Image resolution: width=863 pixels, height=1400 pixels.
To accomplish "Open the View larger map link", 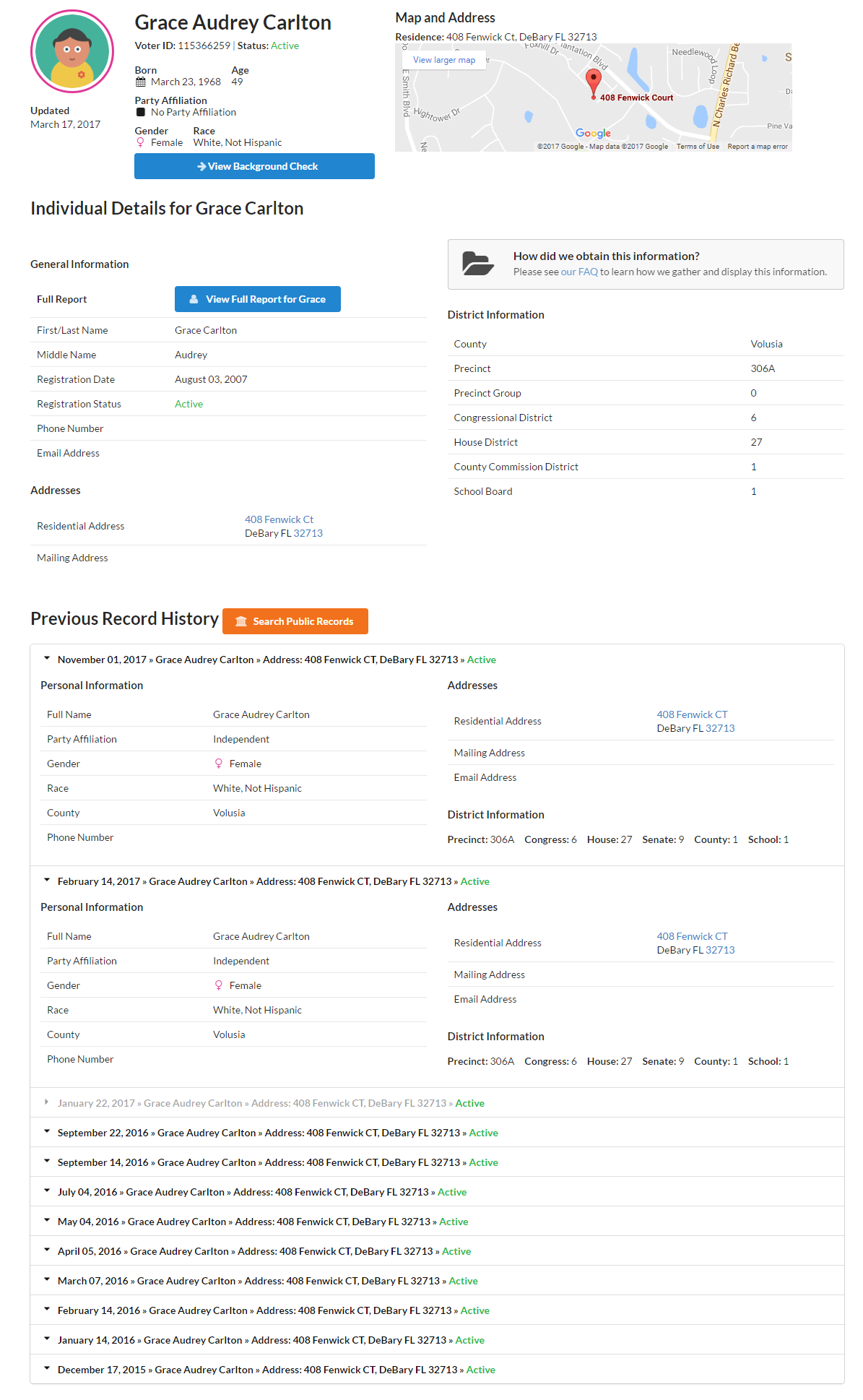I will pyautogui.click(x=444, y=60).
